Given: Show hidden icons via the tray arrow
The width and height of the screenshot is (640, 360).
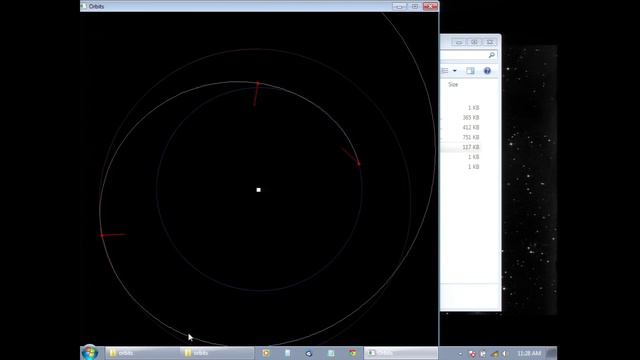Looking at the screenshot, I should 460,353.
